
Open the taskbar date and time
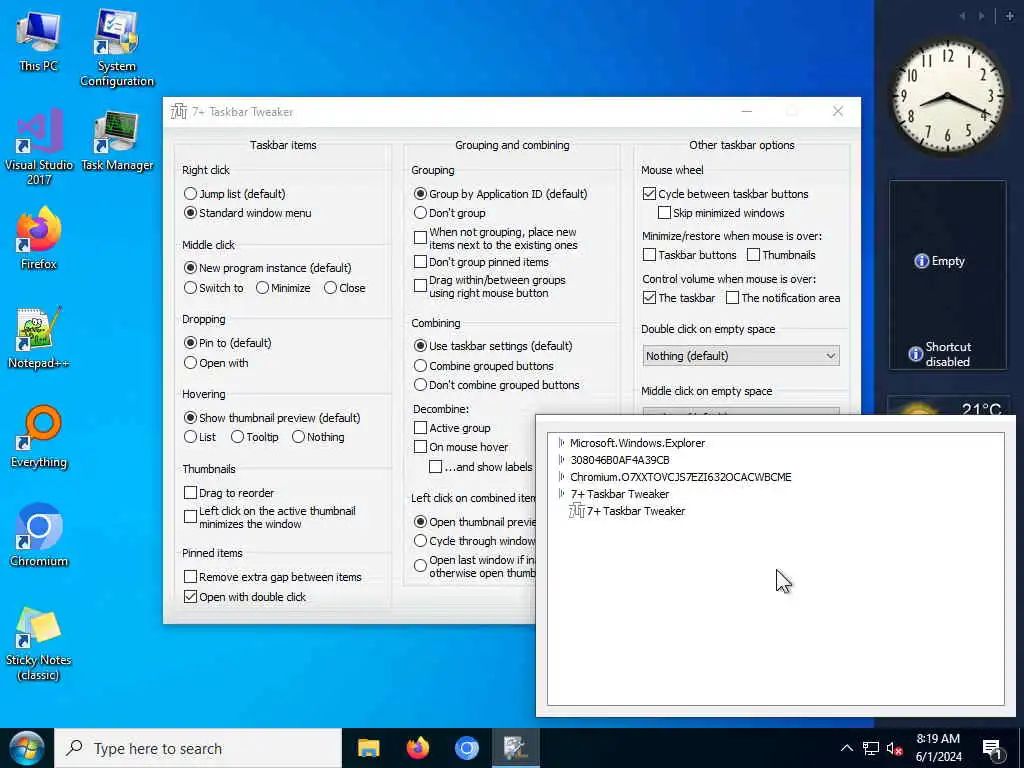point(938,748)
